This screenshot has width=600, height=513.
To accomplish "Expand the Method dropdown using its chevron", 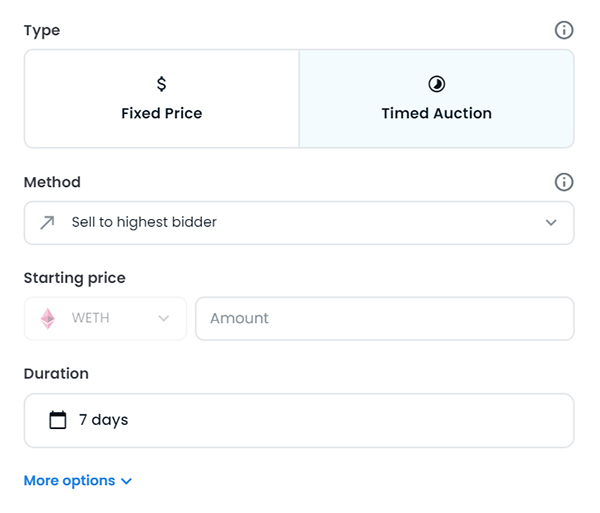I will click(551, 223).
